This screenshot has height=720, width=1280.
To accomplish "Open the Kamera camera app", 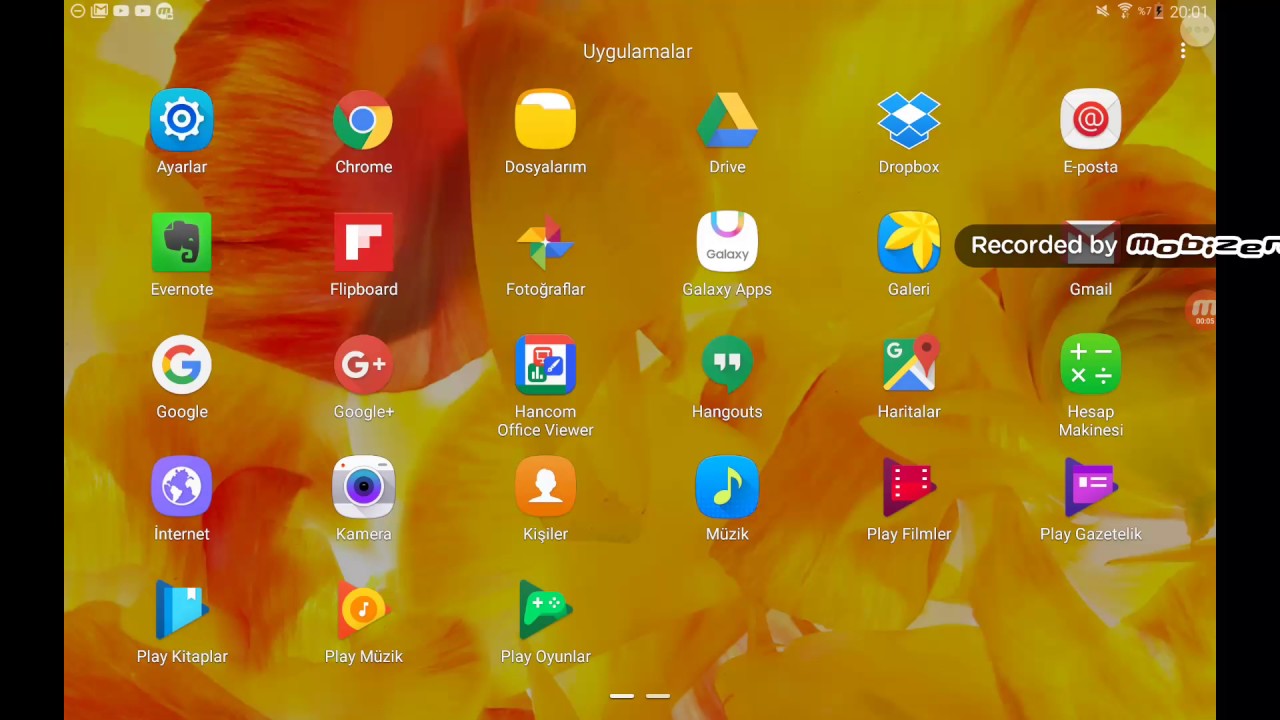I will pos(363,487).
